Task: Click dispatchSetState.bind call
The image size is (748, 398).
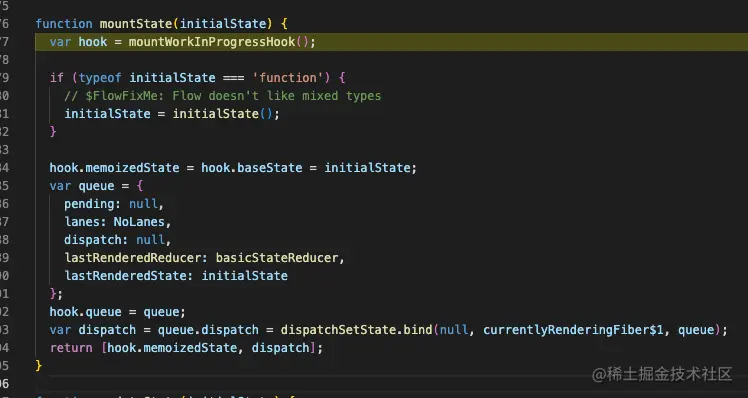Action: (356, 330)
